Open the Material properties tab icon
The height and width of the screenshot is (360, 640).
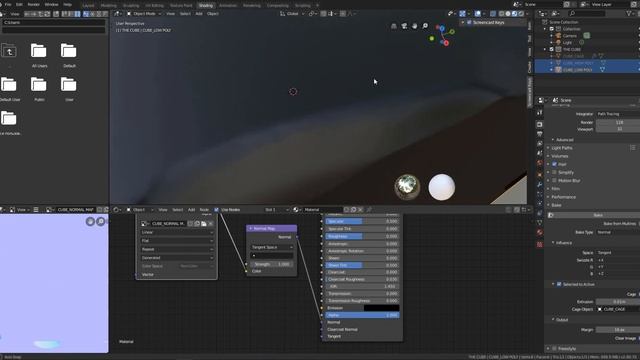(540, 233)
